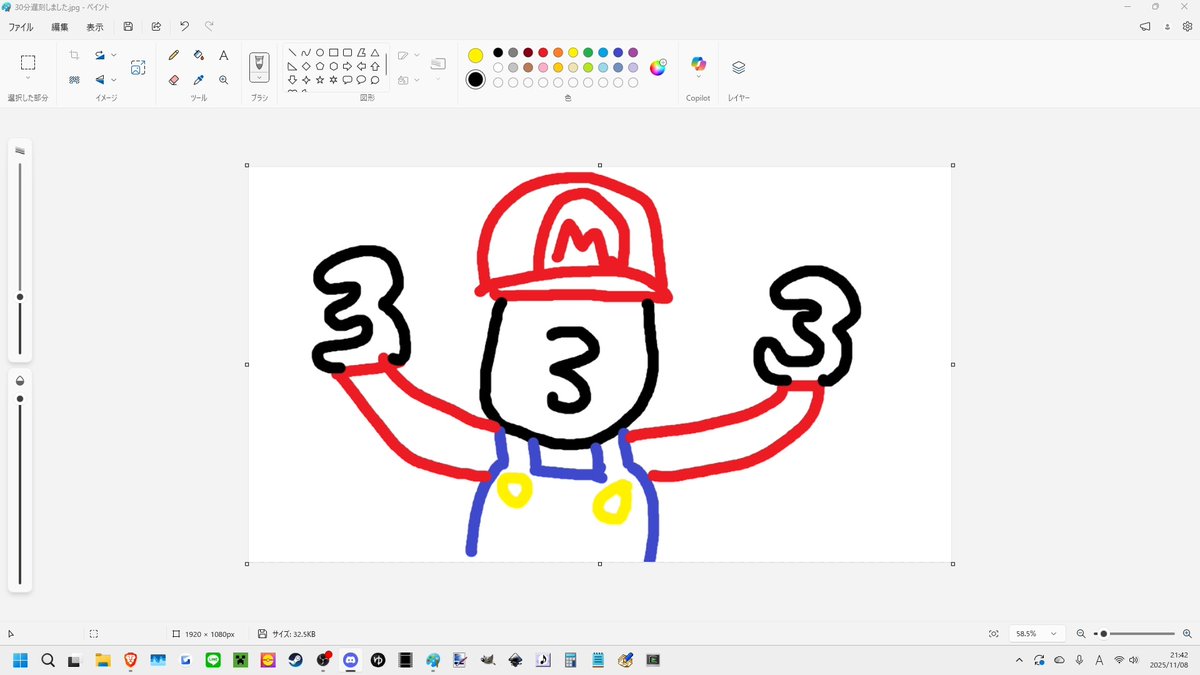
Task: Pick the green color swatch in top row
Action: [588, 53]
